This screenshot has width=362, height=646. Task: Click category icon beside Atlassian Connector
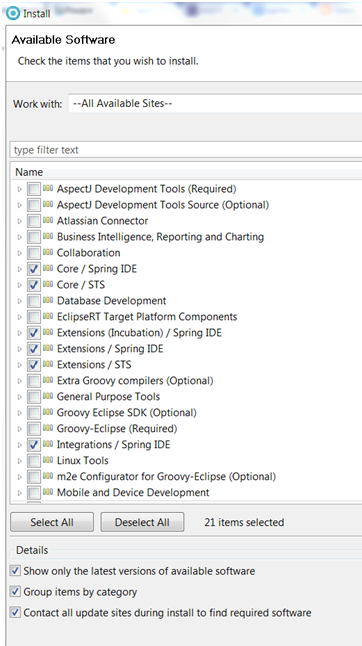48,220
